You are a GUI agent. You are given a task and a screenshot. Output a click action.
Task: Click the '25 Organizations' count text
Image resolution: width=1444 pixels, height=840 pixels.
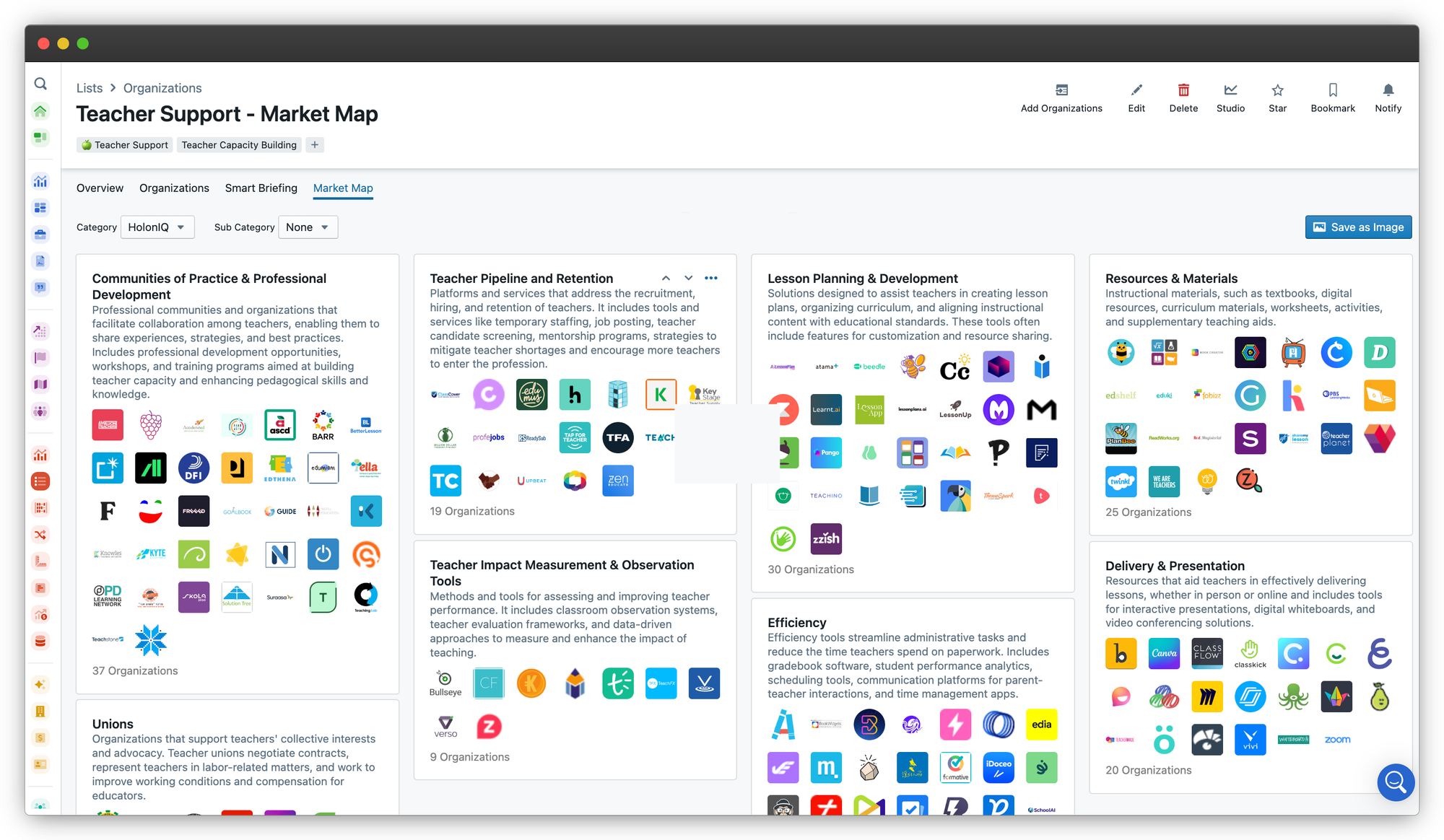1148,512
